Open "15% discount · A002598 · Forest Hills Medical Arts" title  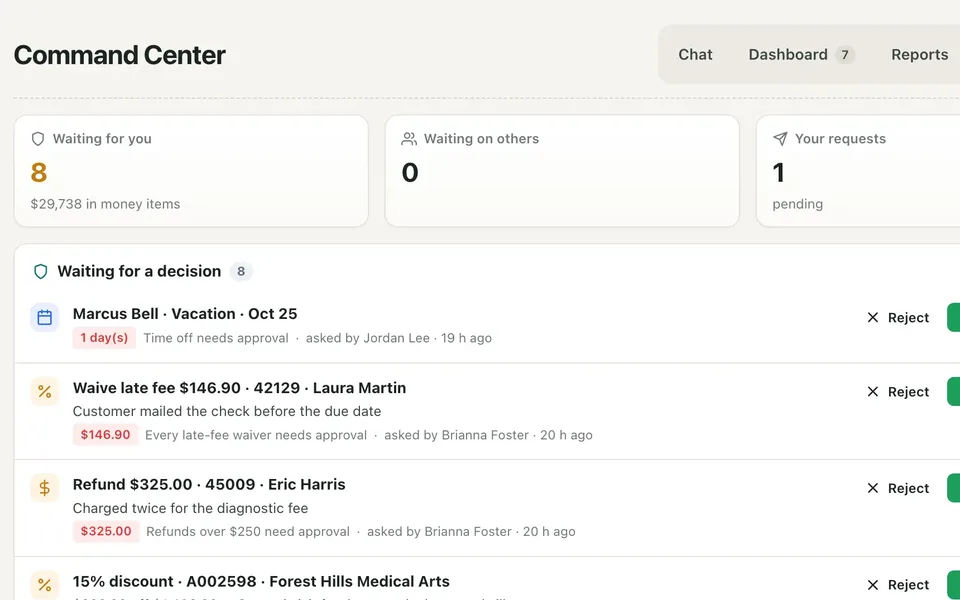tap(261, 581)
